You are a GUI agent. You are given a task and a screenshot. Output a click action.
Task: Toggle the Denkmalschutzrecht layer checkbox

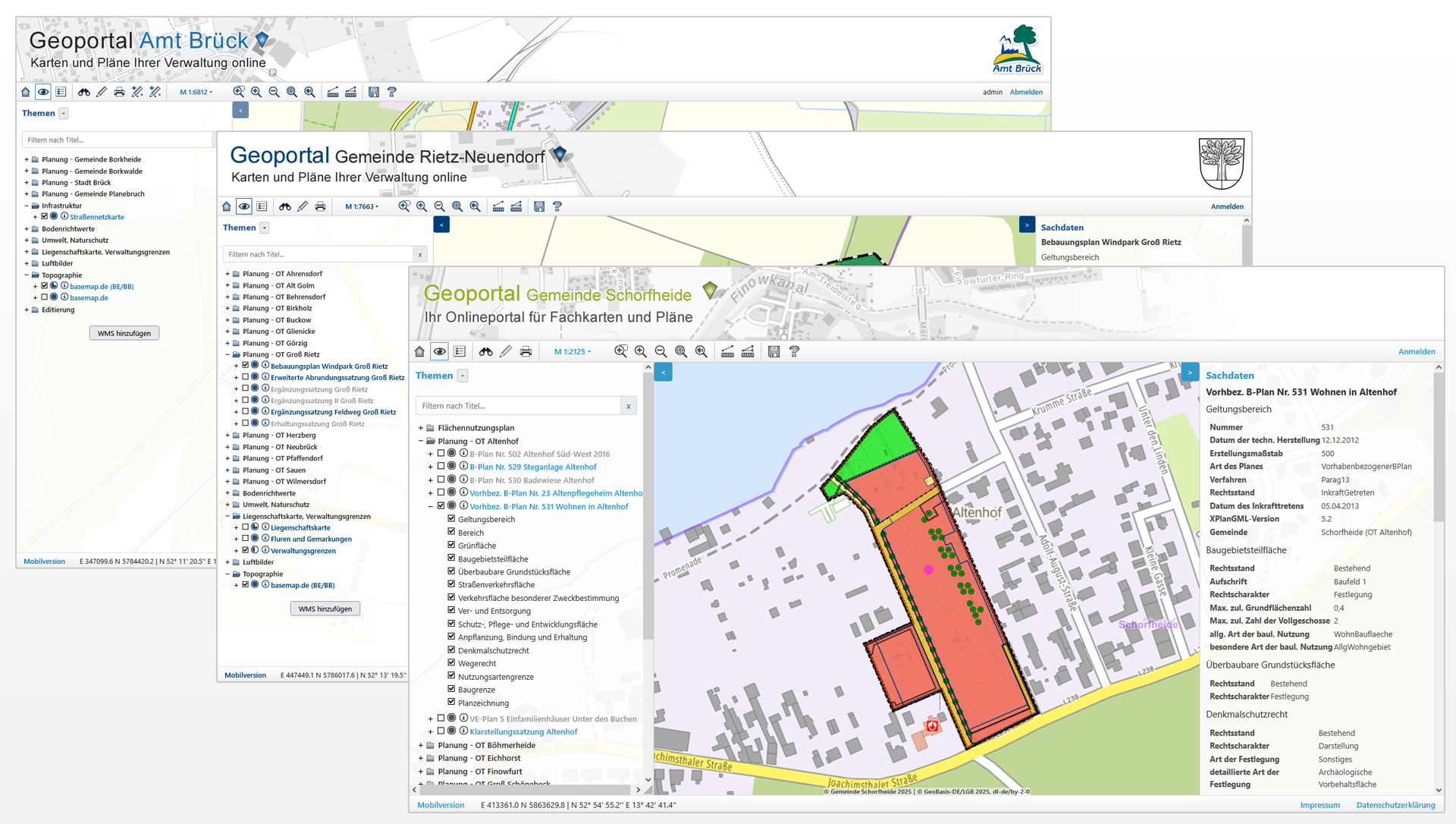pos(451,650)
